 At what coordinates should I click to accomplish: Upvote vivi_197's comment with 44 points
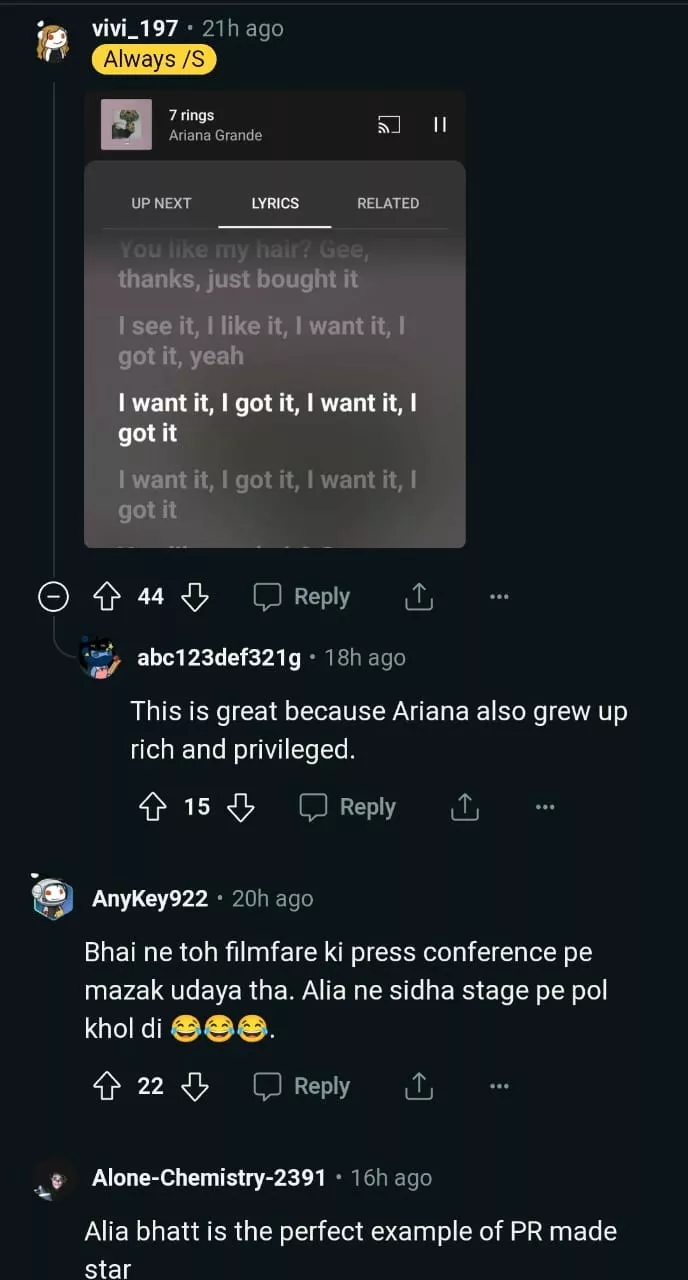coord(106,597)
